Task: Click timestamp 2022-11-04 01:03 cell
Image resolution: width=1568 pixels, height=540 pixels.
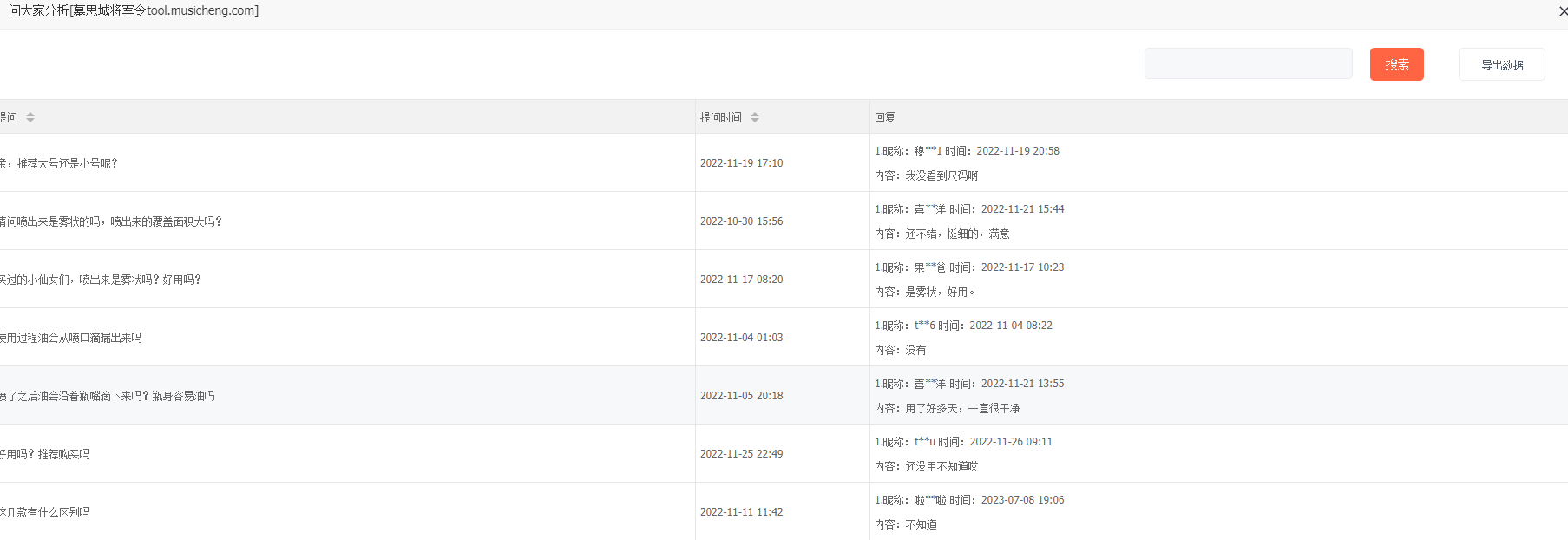Action: tap(741, 338)
